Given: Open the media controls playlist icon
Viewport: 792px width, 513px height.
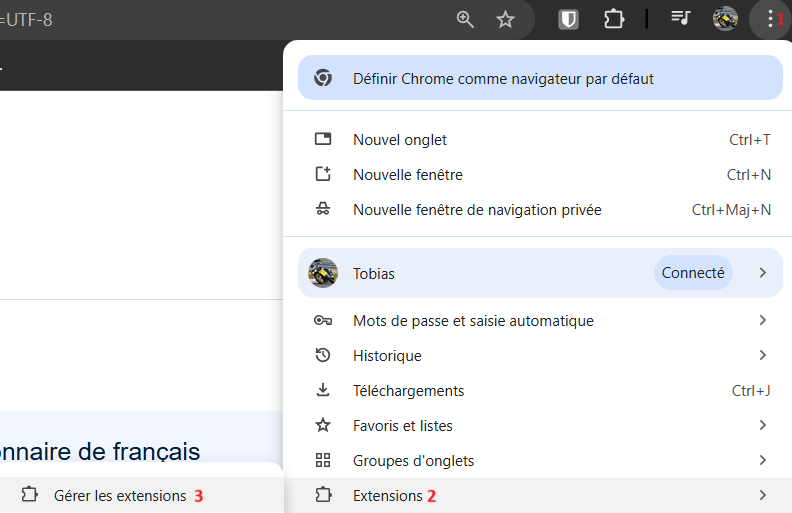Looking at the screenshot, I should click(x=680, y=18).
